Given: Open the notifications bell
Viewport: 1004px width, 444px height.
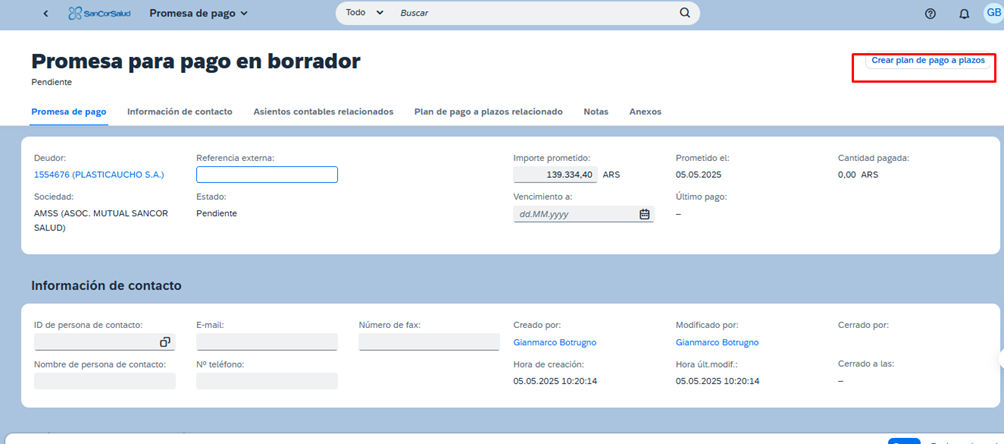Looking at the screenshot, I should click(964, 14).
